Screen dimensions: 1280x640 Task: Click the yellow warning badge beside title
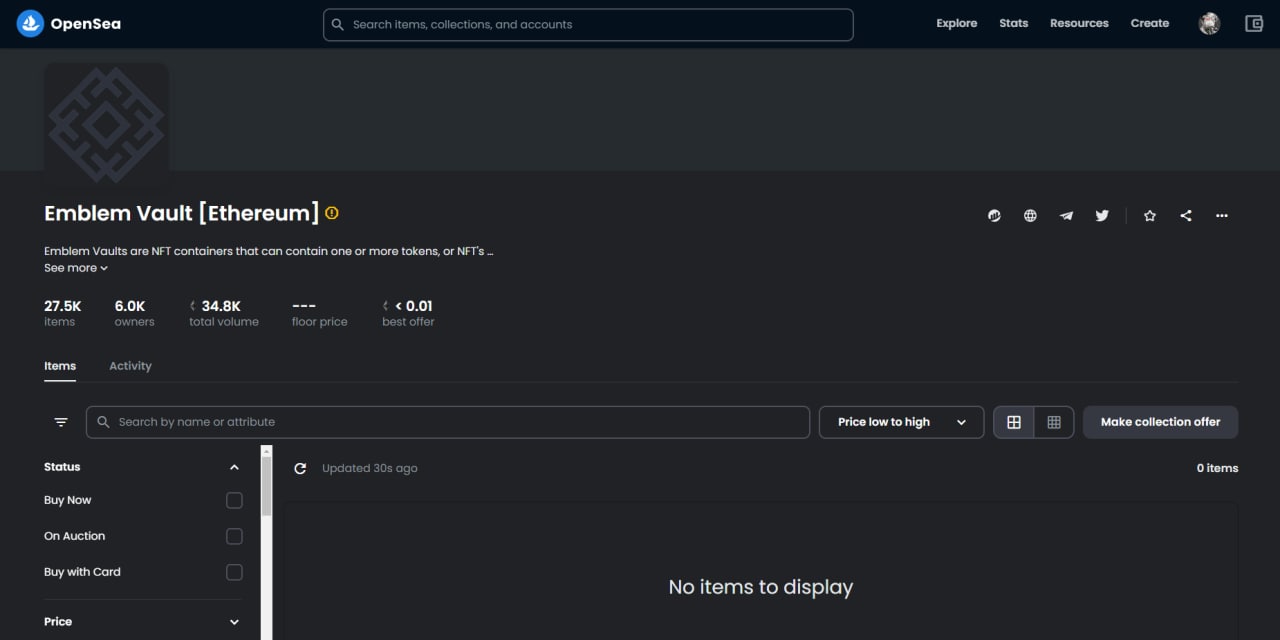click(x=332, y=213)
